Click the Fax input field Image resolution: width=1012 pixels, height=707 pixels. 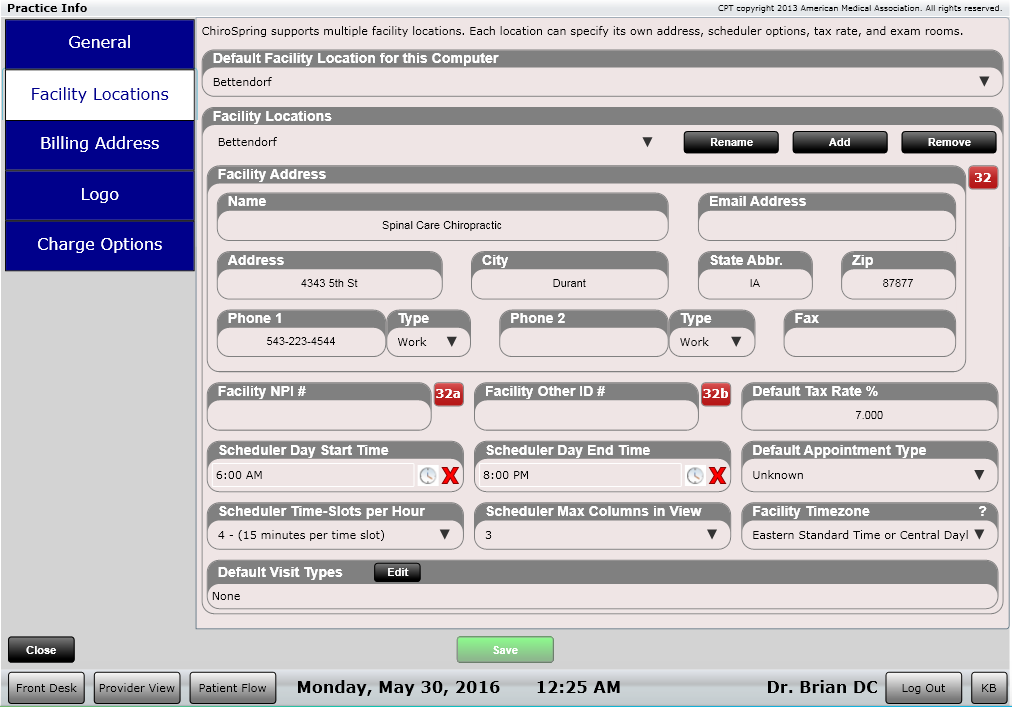pyautogui.click(x=868, y=341)
